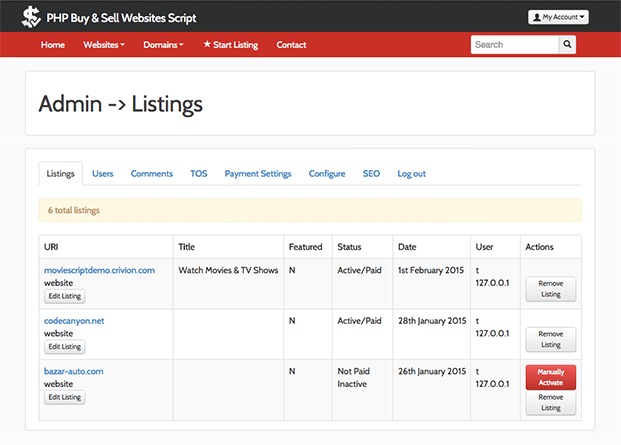Open the SEO tab
Viewport: 621px width, 445px height.
pos(371,173)
